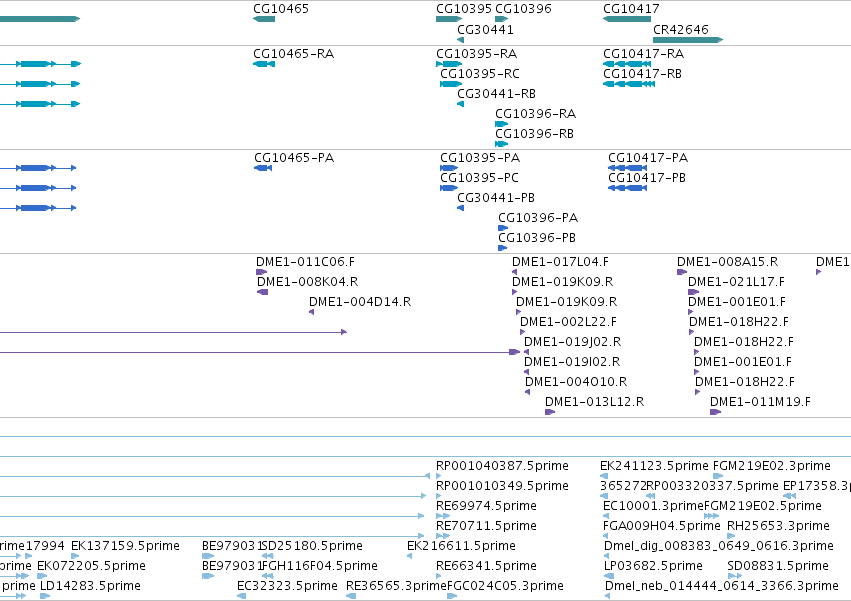Open EST EC10001.3prime
Image resolution: width=851 pixels, height=601 pixels.
click(653, 507)
